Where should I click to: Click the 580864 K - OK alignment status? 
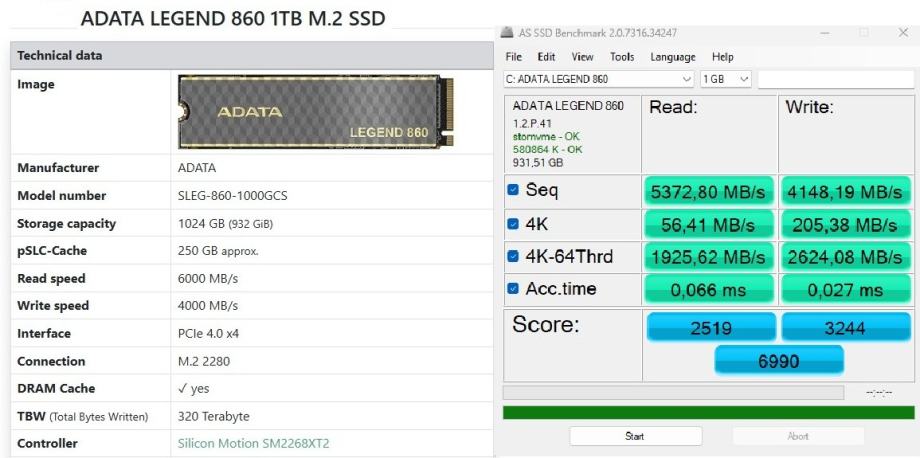coord(547,150)
